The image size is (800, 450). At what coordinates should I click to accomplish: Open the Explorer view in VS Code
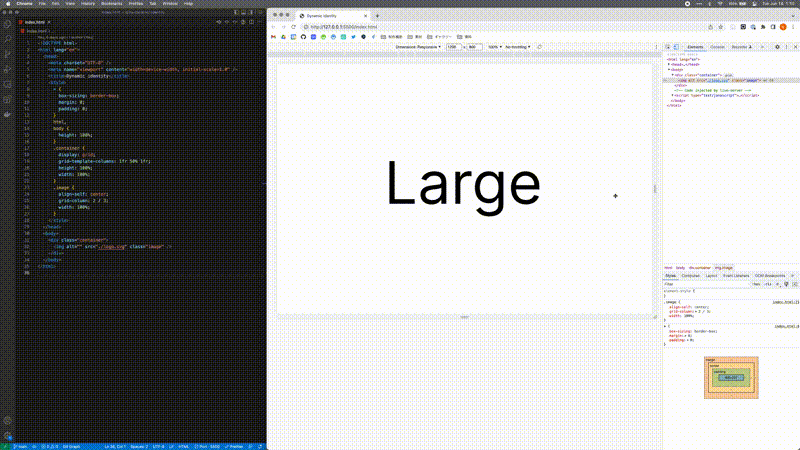tap(7, 24)
